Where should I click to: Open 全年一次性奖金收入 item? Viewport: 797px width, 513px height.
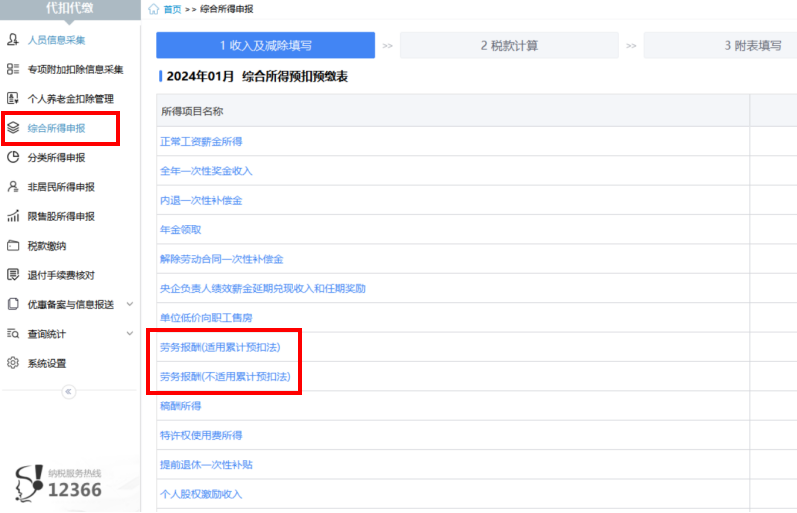[206, 171]
